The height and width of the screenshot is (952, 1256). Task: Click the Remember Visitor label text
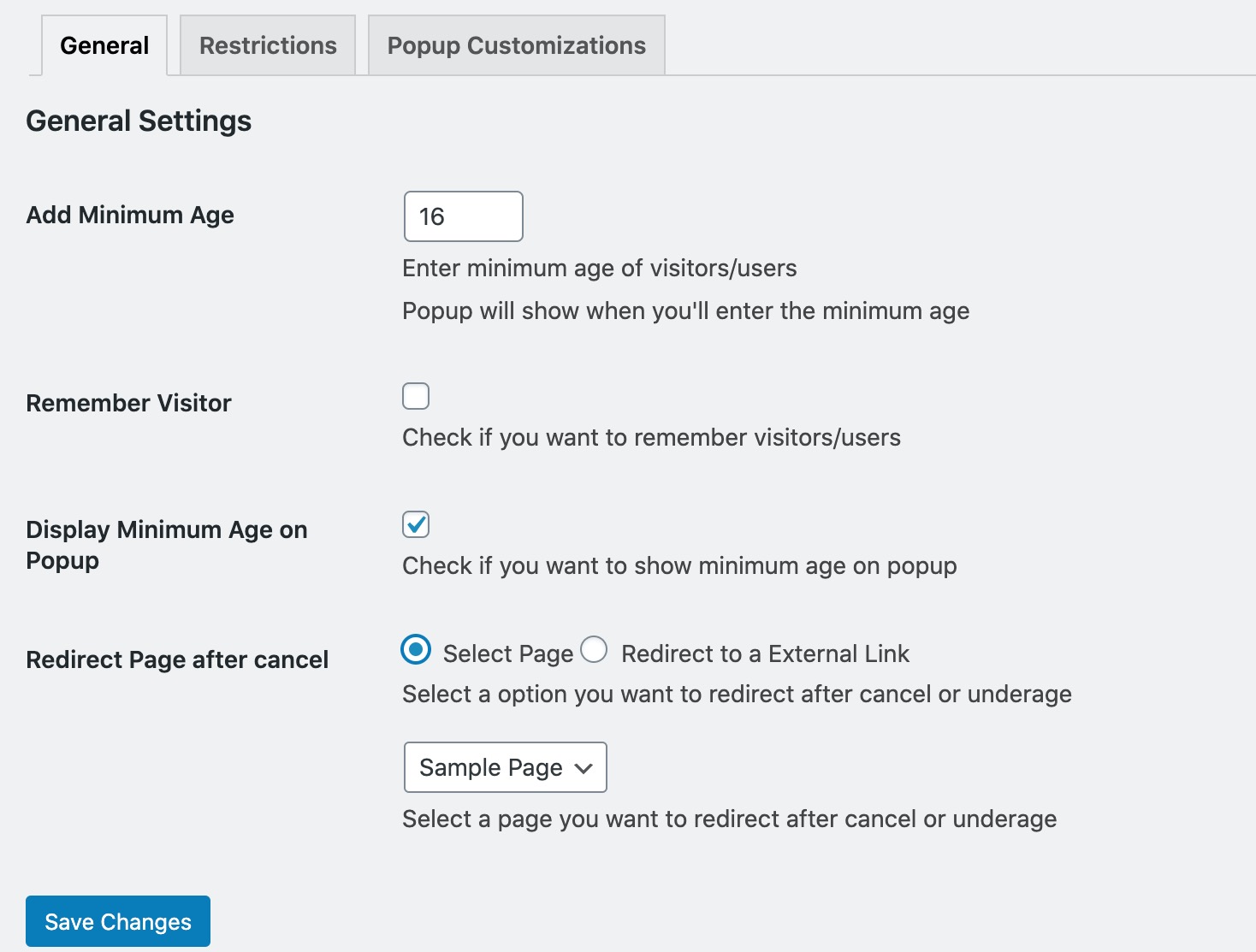[x=127, y=403]
